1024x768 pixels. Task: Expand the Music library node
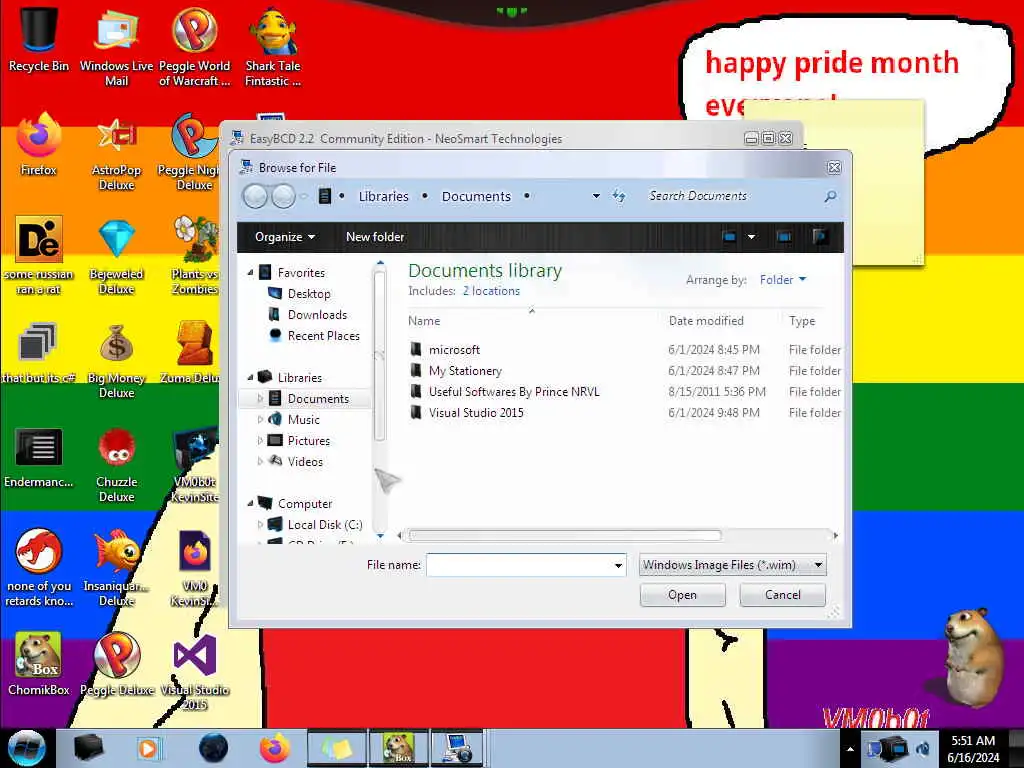(260, 419)
